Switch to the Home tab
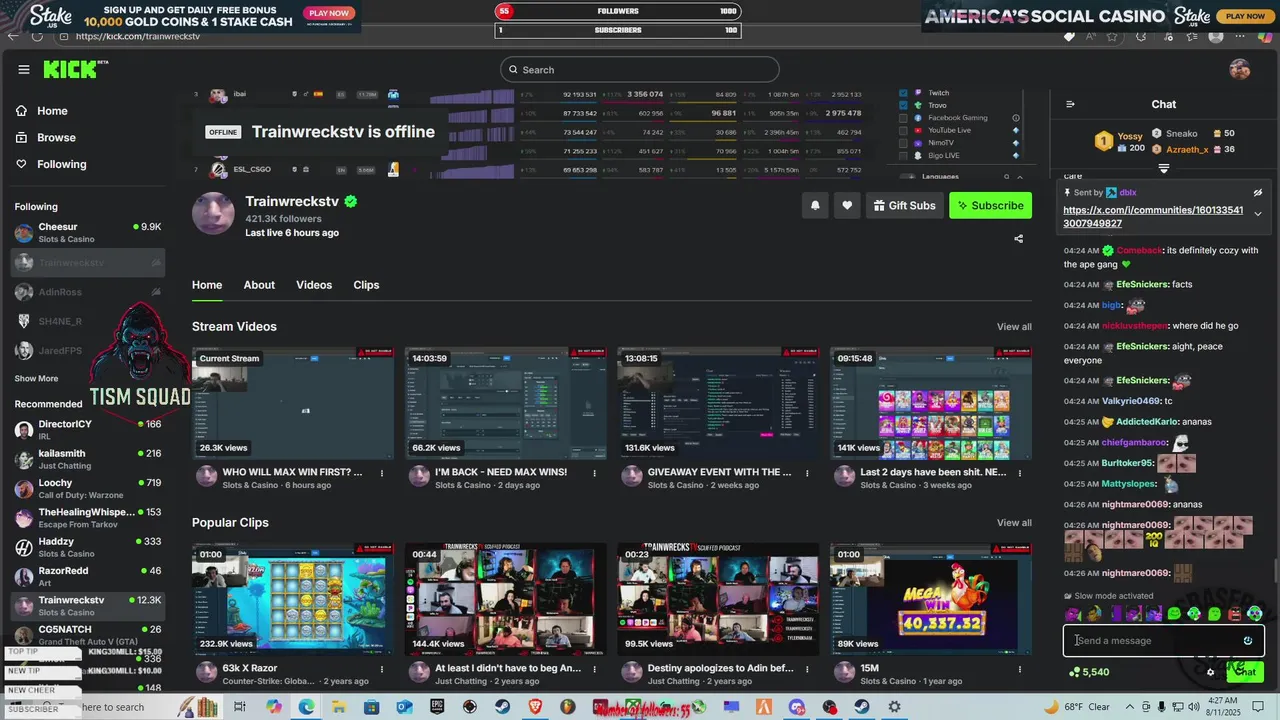The height and width of the screenshot is (720, 1280). (x=207, y=285)
